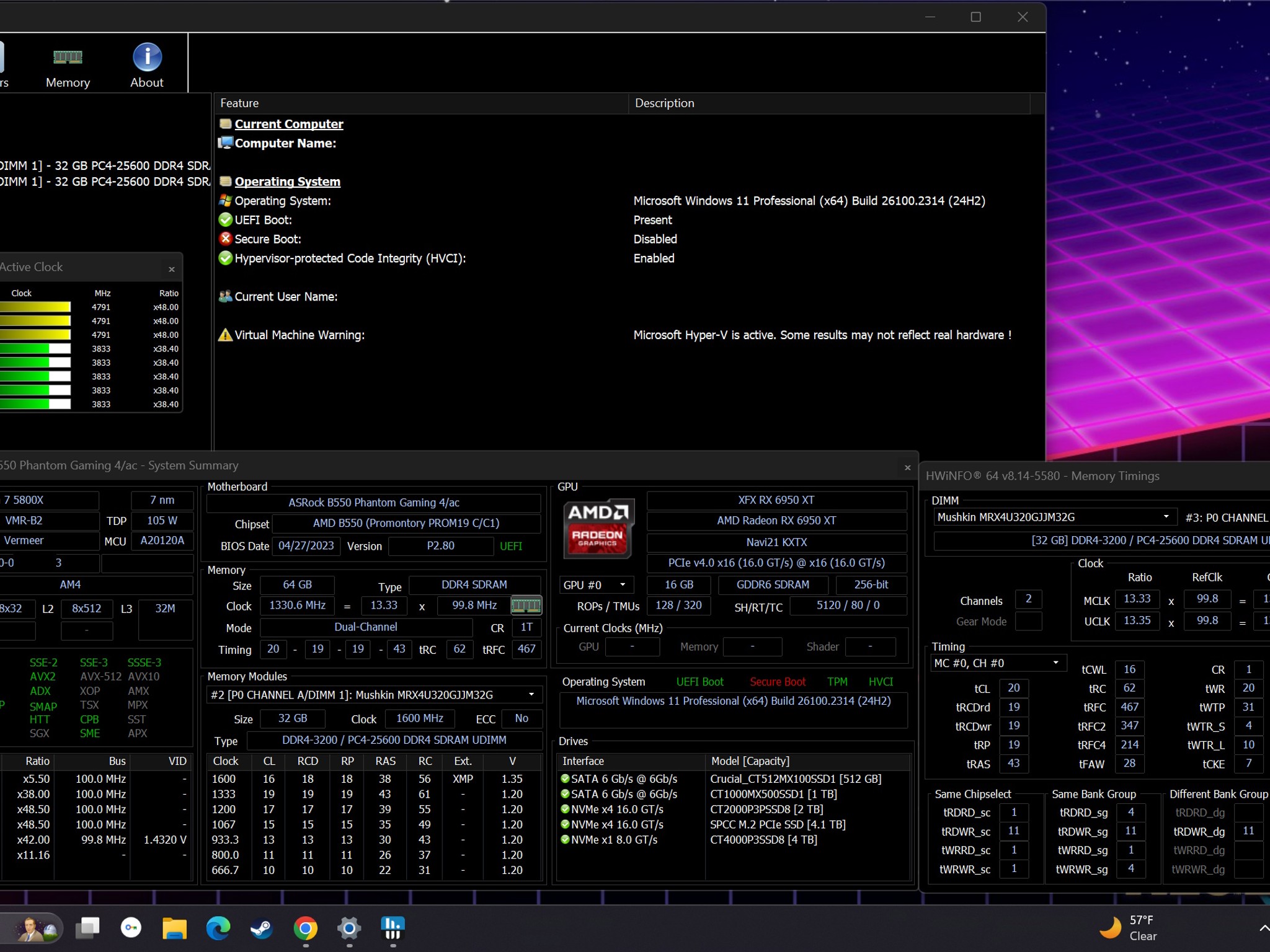Open Windows Settings from the taskbar
1270x952 pixels.
click(349, 928)
